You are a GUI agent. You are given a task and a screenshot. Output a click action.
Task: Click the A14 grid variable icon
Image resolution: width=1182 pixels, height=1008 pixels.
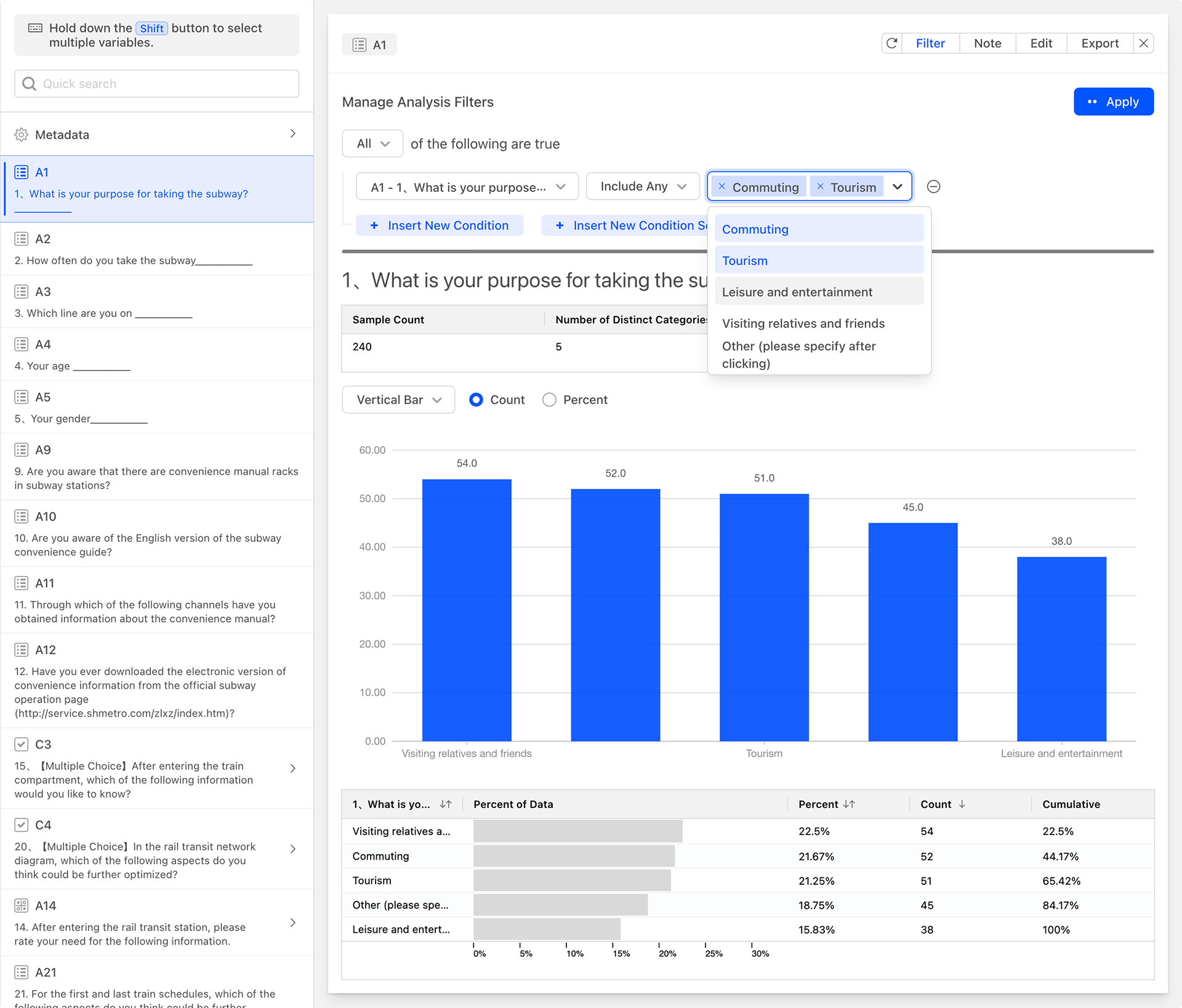(22, 906)
